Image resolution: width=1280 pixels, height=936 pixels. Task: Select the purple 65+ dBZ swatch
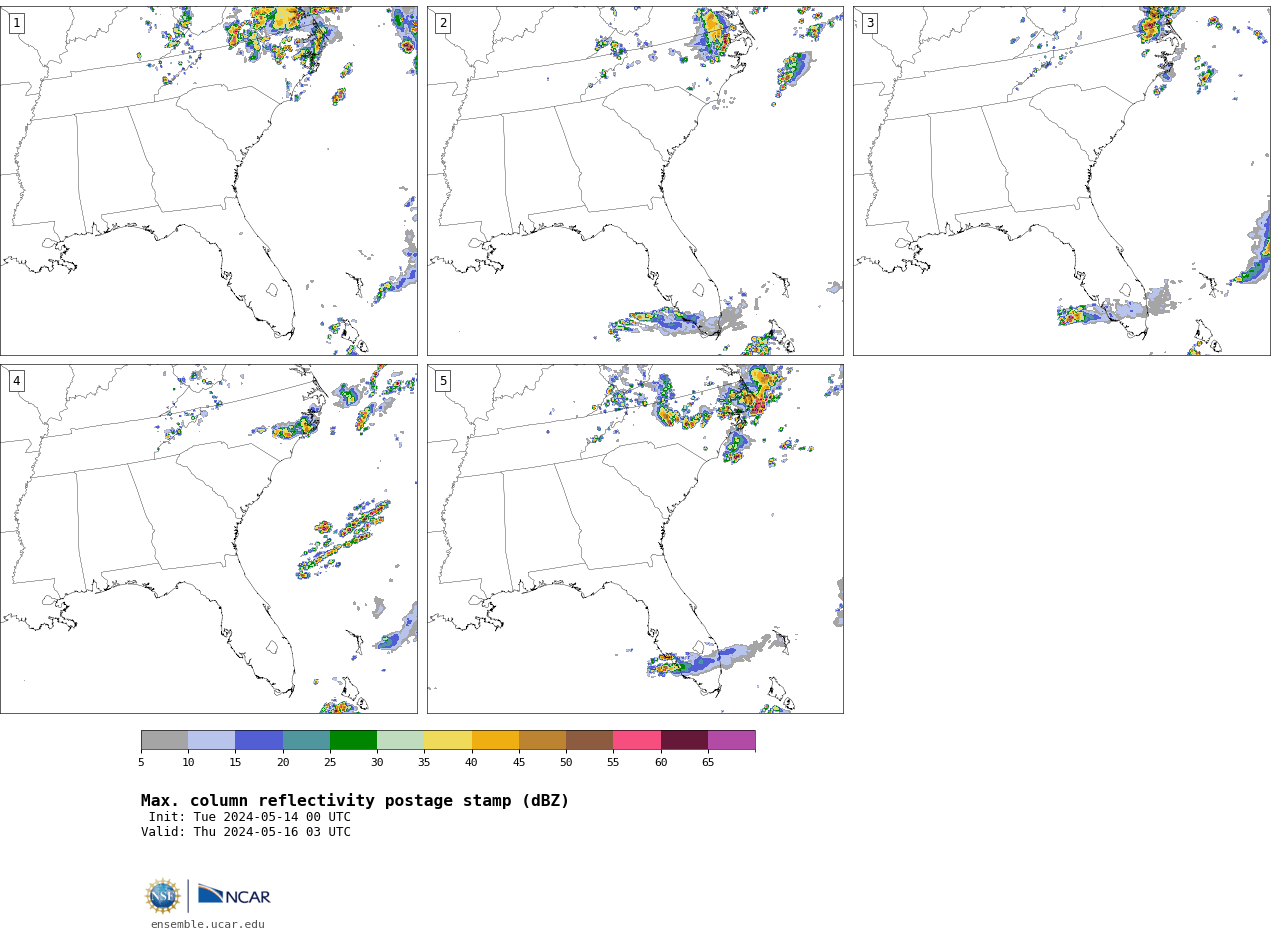click(731, 740)
